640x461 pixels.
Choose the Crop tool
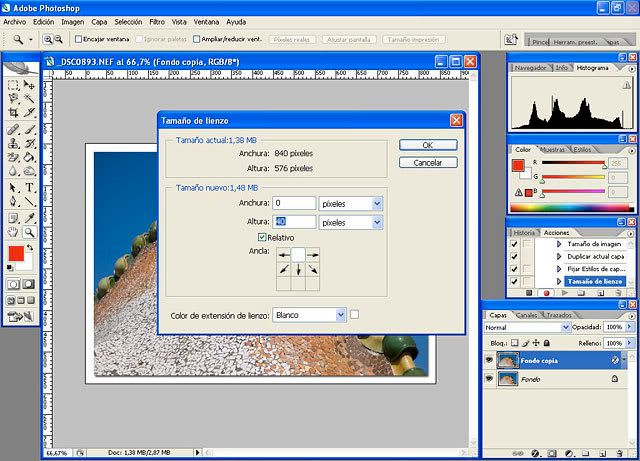pyautogui.click(x=13, y=112)
